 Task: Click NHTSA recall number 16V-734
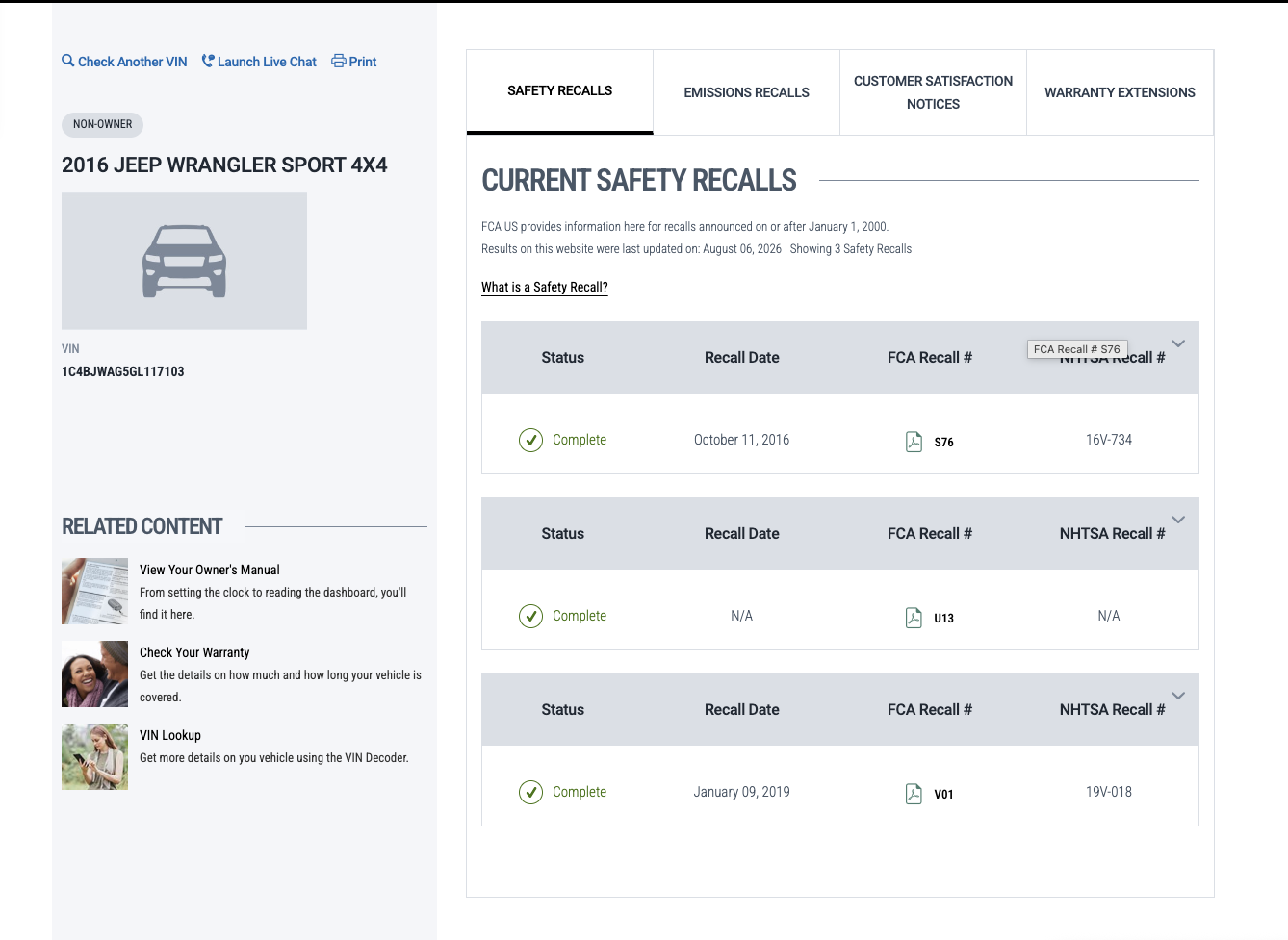click(x=1109, y=440)
